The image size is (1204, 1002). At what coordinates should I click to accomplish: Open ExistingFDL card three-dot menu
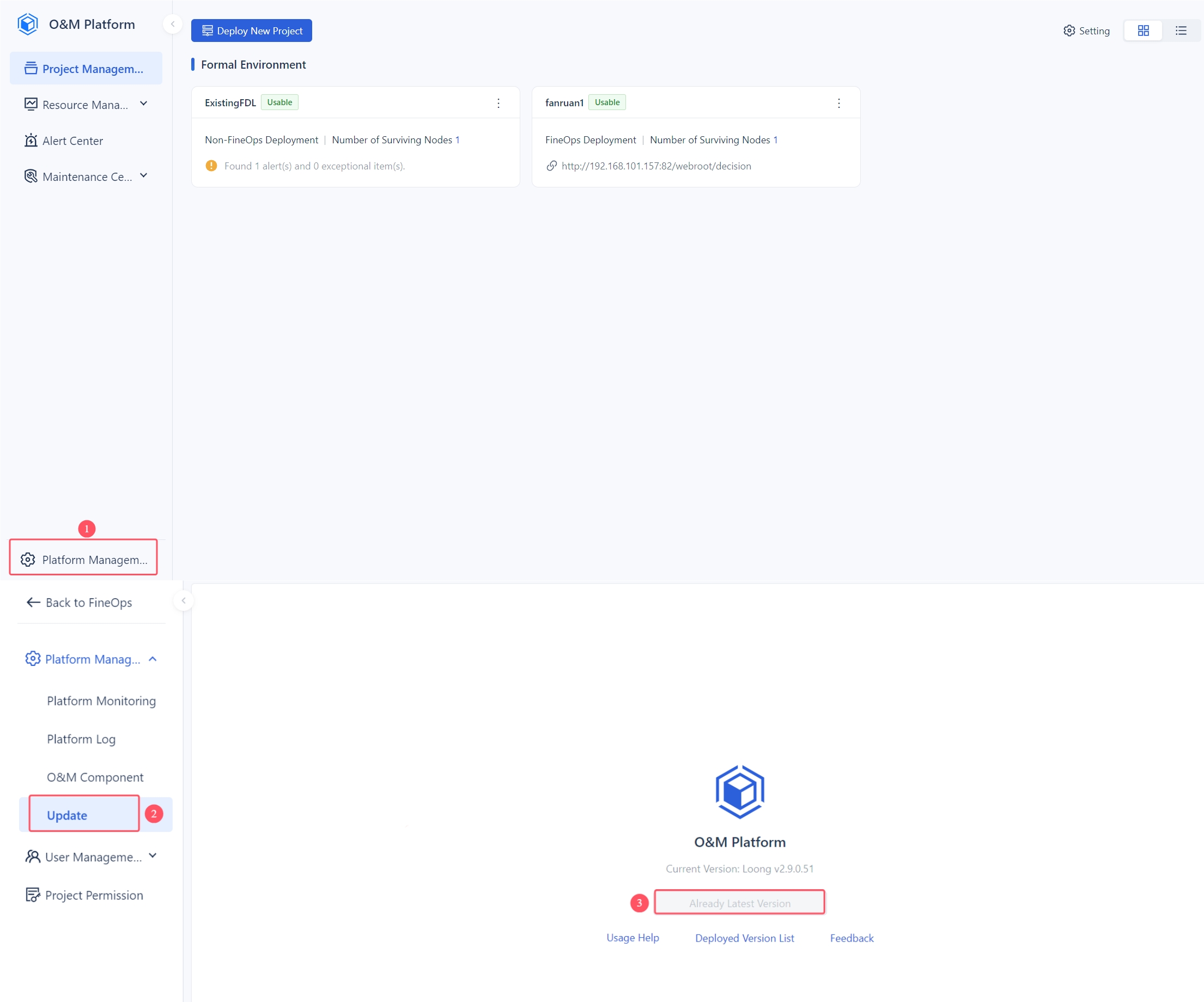pyautogui.click(x=498, y=102)
